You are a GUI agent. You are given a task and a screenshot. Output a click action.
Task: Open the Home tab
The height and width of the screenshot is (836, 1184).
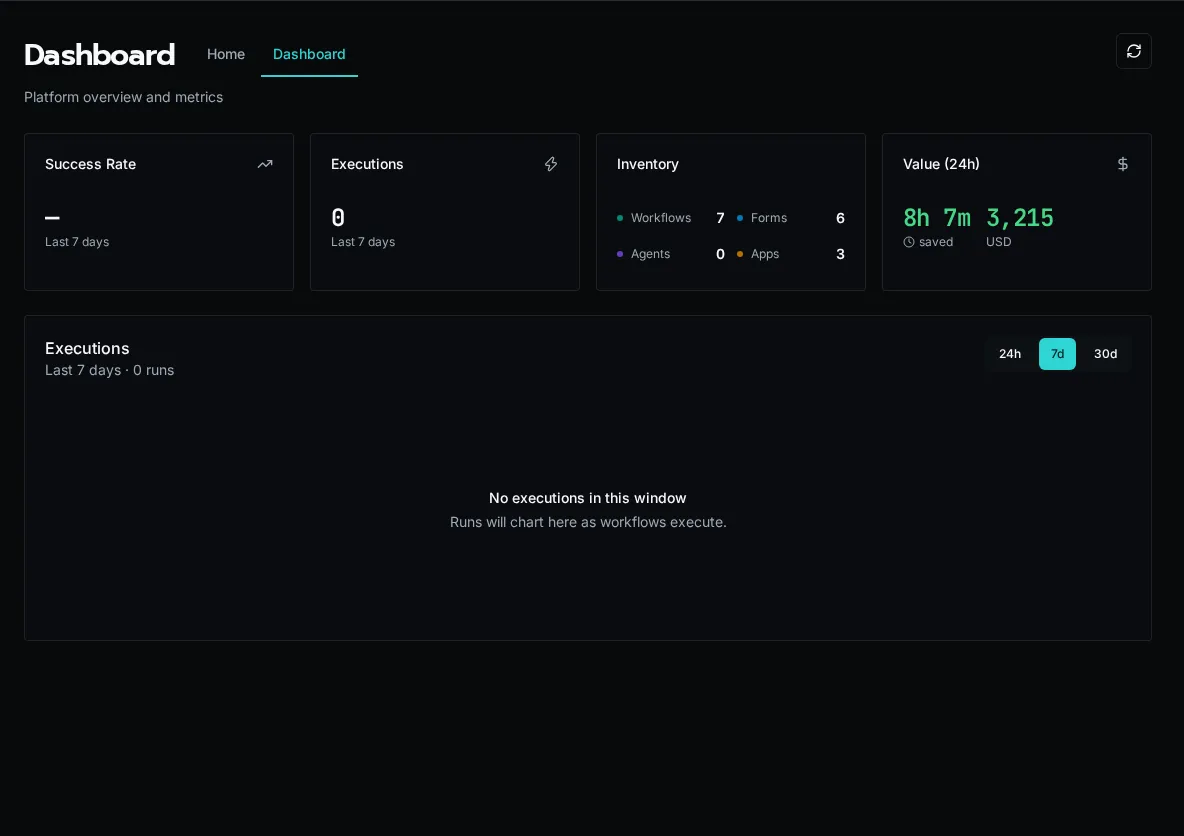point(226,54)
